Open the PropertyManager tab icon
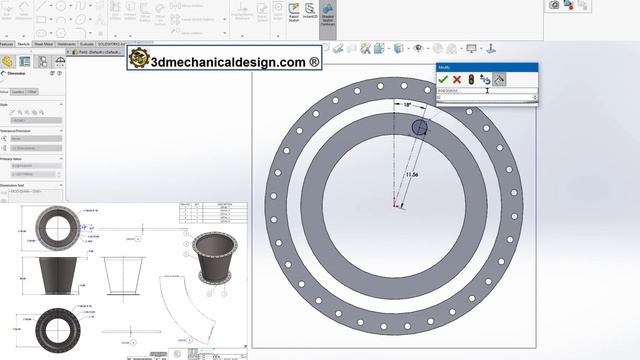The width and height of the screenshot is (640, 360). (x=24, y=62)
